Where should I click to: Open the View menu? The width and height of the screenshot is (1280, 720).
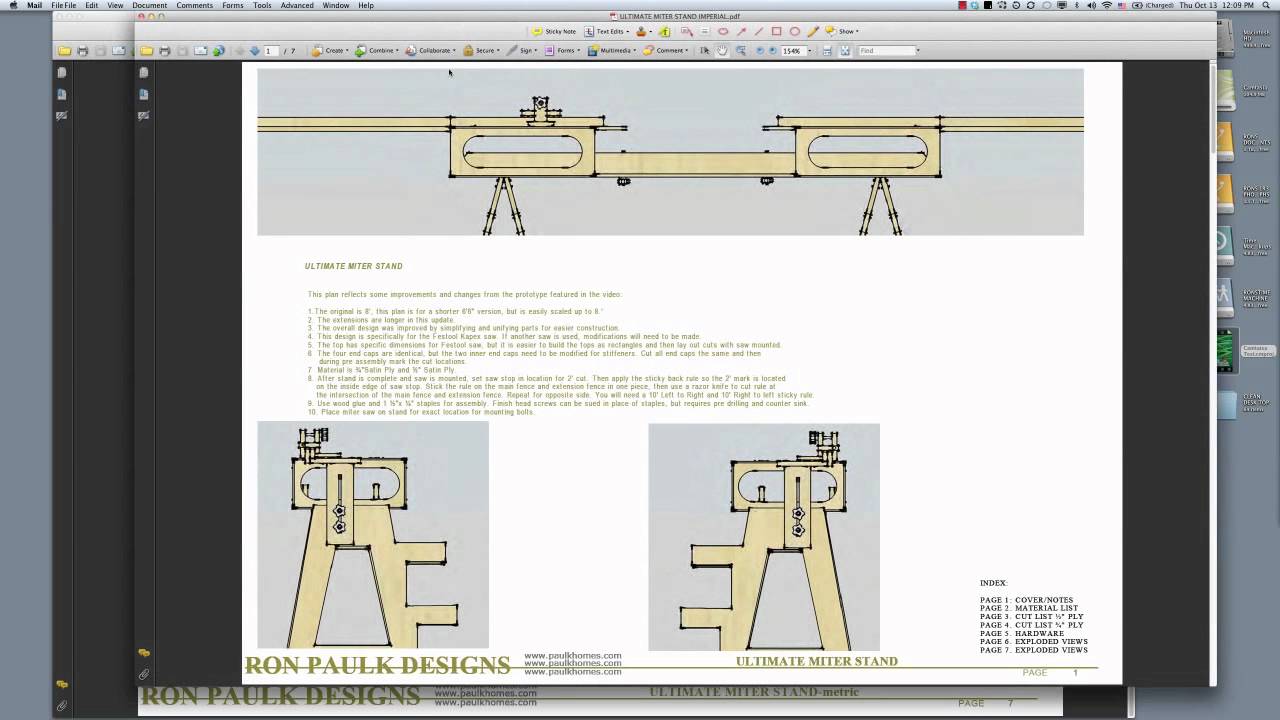coord(115,5)
